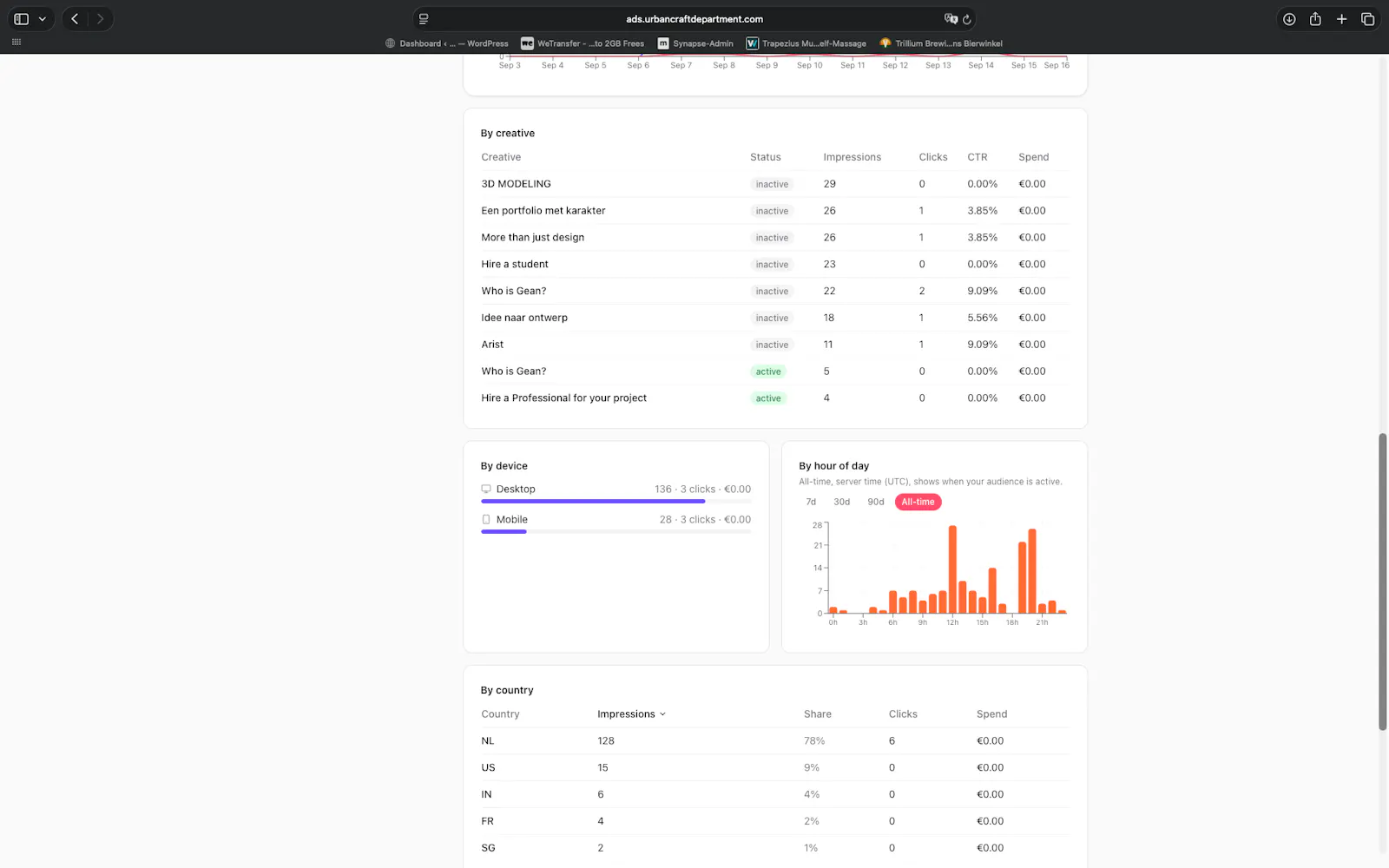Click Hire a Professional for your project
The image size is (1389, 868).
click(564, 398)
